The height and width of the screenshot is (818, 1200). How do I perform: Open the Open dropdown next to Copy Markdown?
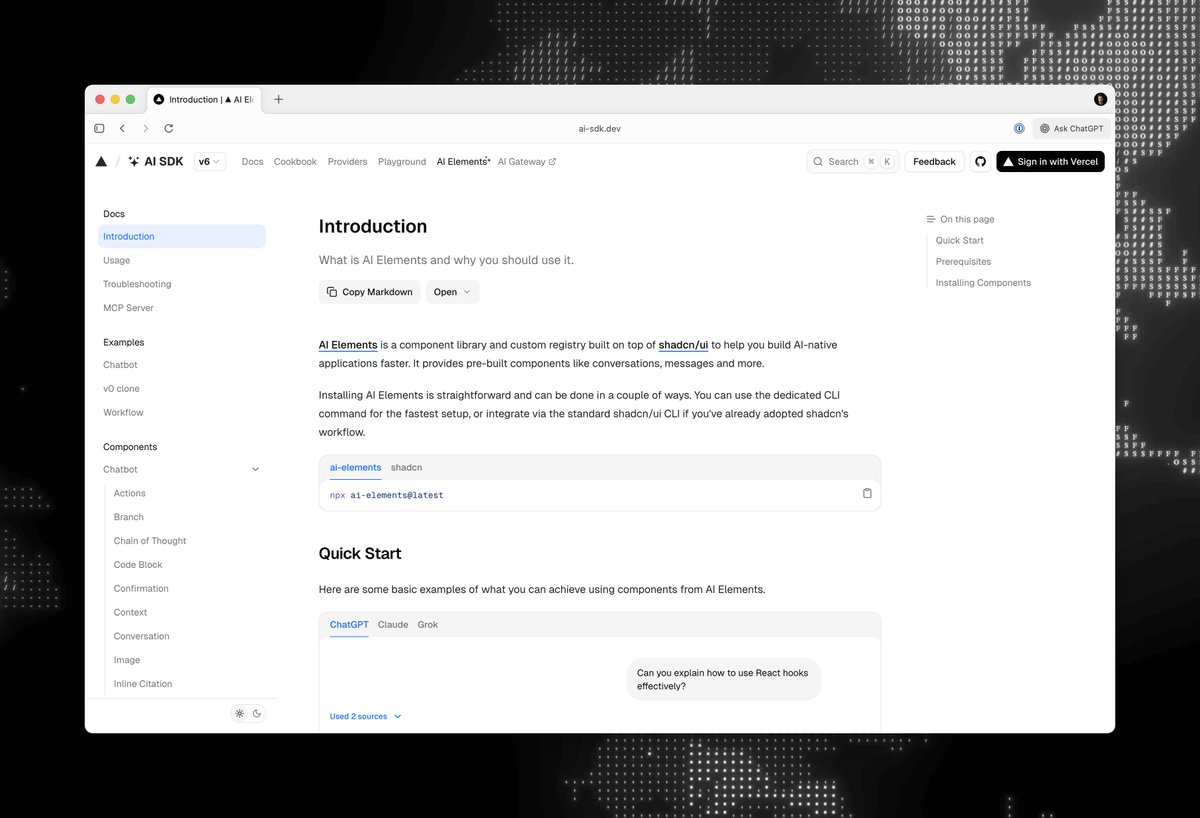pyautogui.click(x=452, y=292)
